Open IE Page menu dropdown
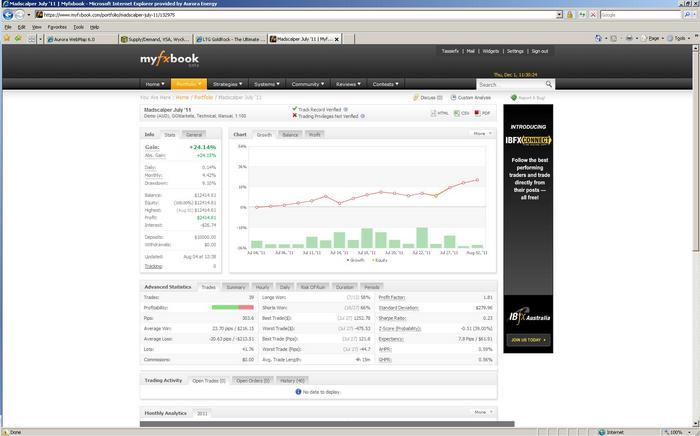Viewport: 700px width, 436px height. (x=653, y=38)
